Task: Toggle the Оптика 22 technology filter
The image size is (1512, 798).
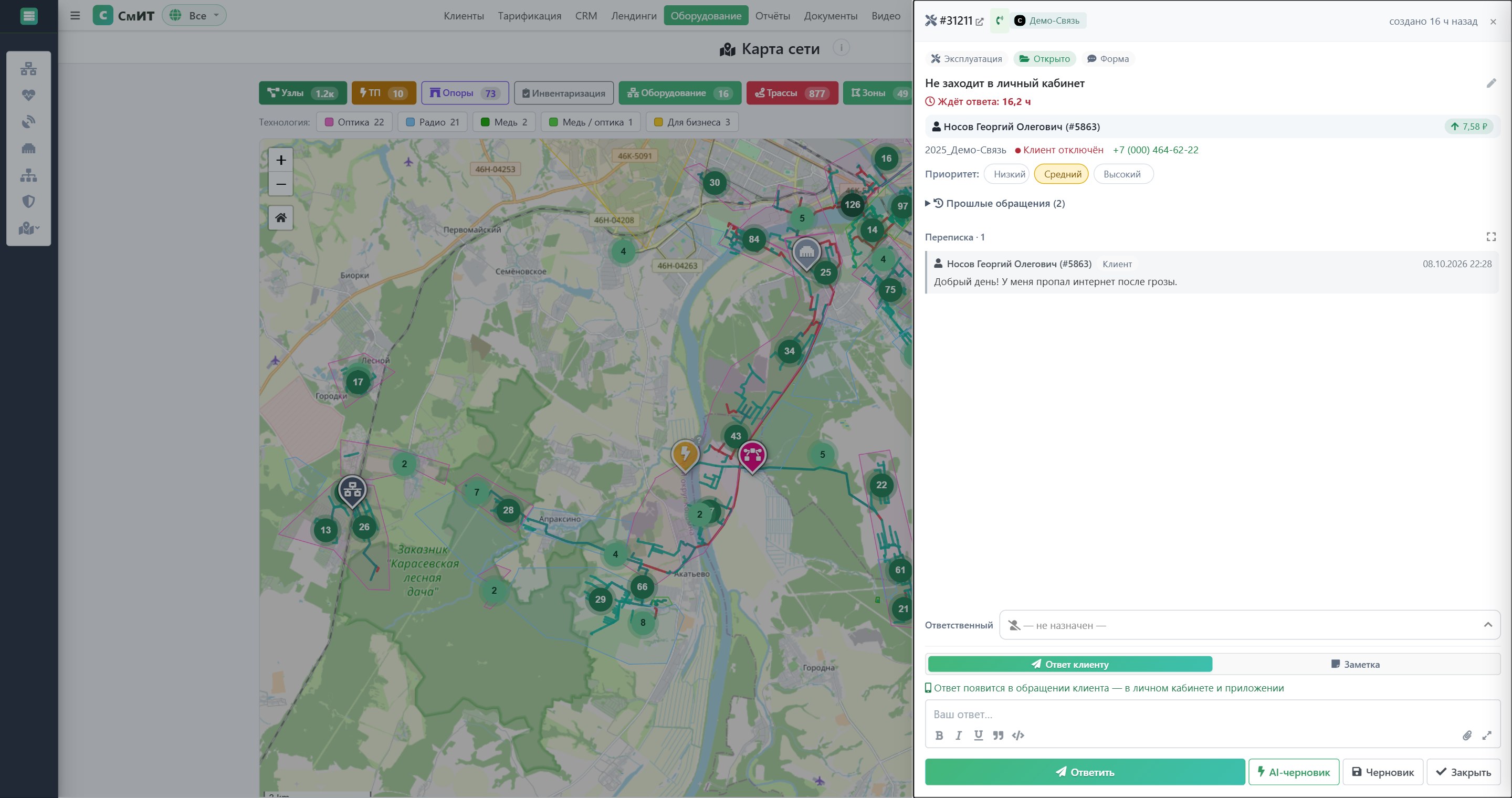Action: (x=354, y=122)
